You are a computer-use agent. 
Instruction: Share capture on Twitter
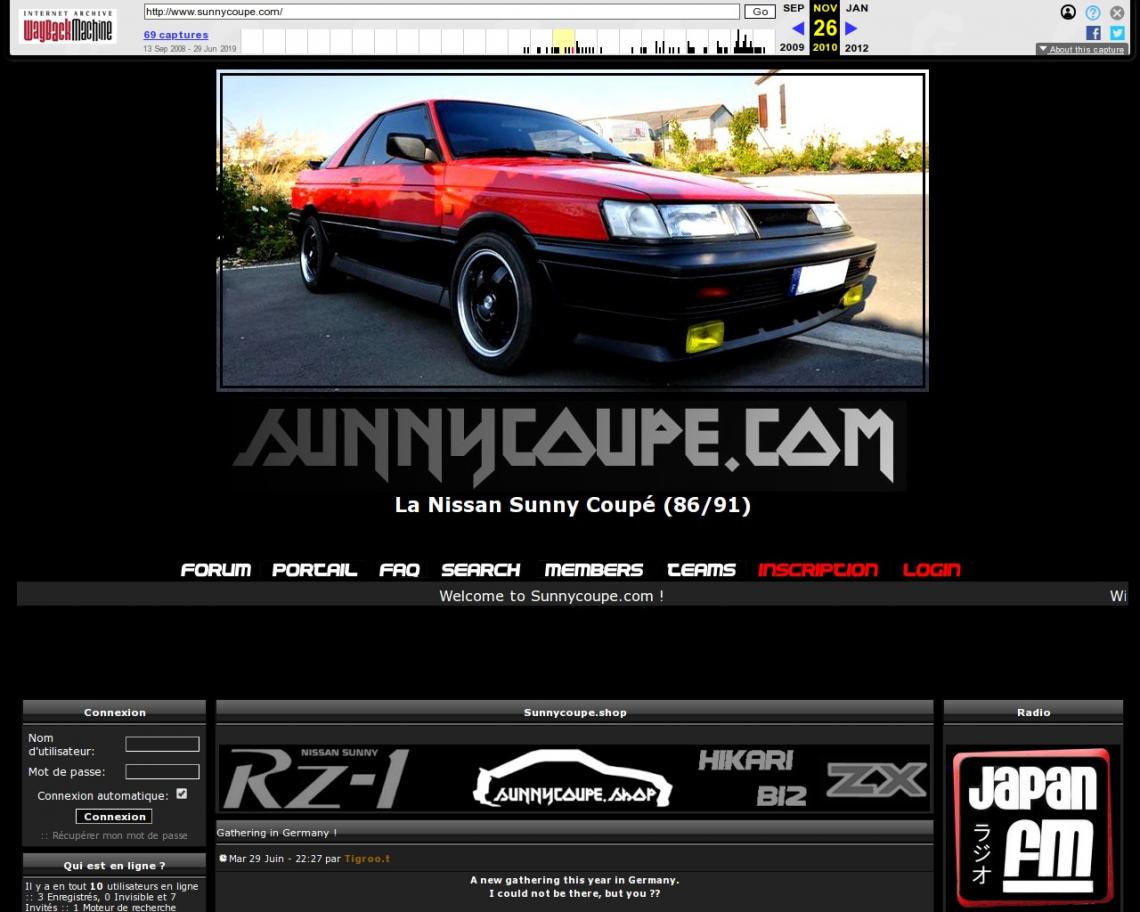coord(1117,33)
